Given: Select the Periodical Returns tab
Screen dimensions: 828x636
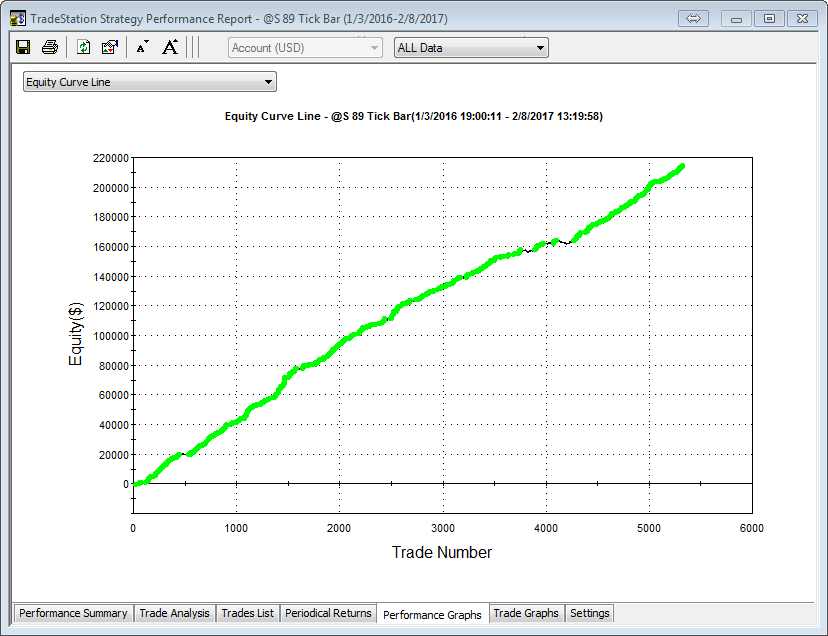Looking at the screenshot, I should click(328, 613).
